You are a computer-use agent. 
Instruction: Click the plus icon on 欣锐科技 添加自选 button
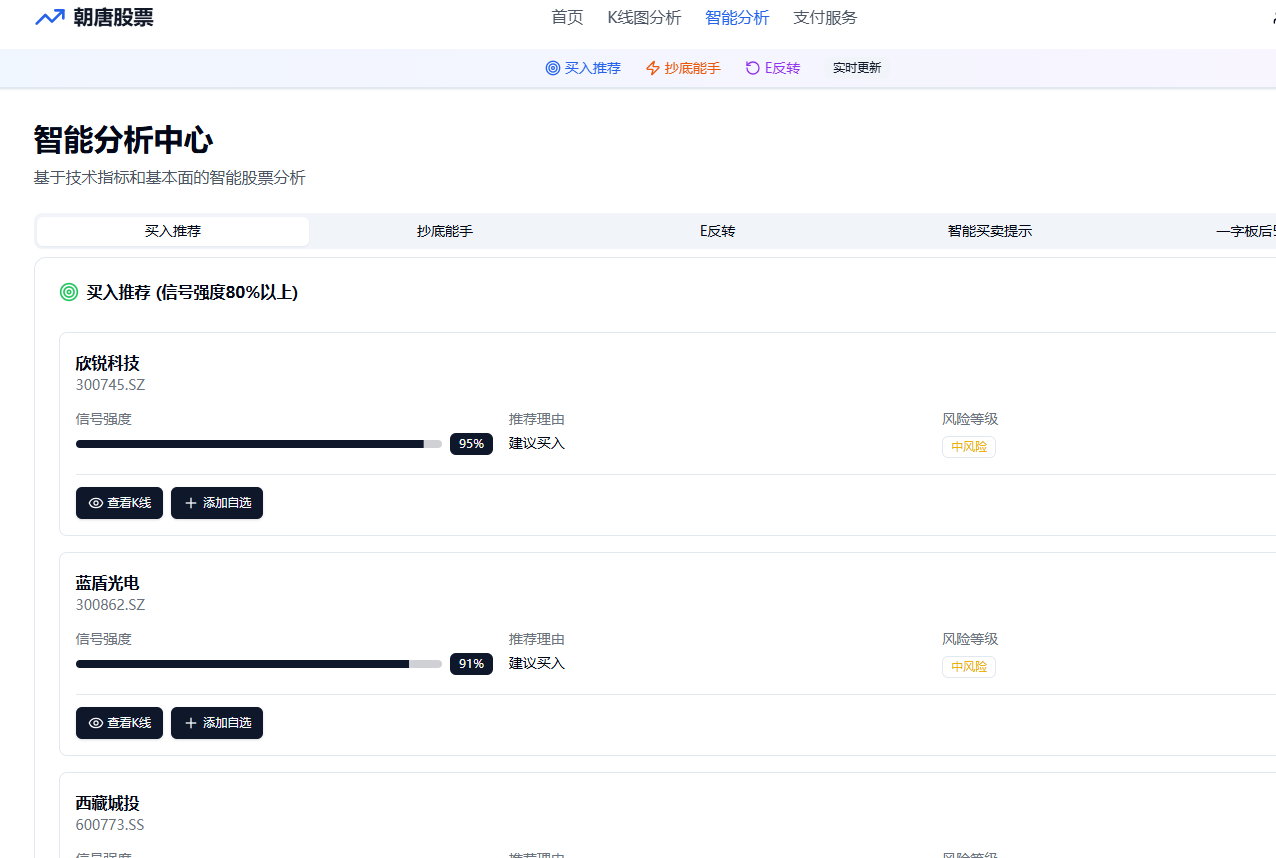click(191, 503)
